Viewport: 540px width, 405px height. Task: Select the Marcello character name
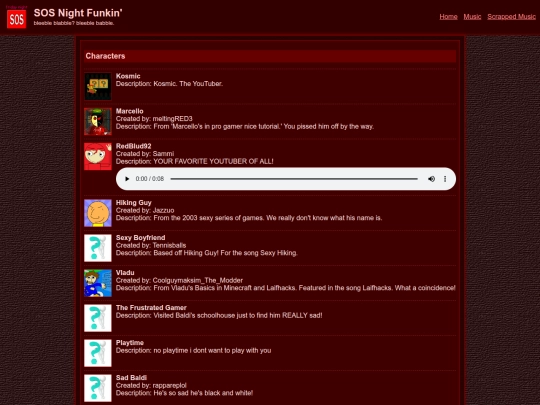pos(129,111)
